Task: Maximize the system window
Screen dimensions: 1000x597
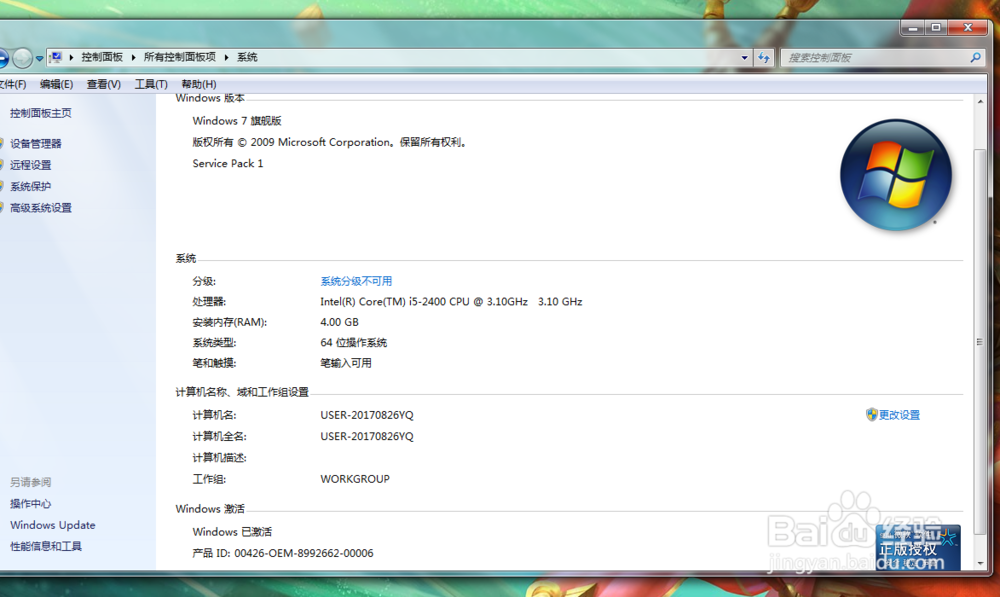Action: tap(936, 27)
